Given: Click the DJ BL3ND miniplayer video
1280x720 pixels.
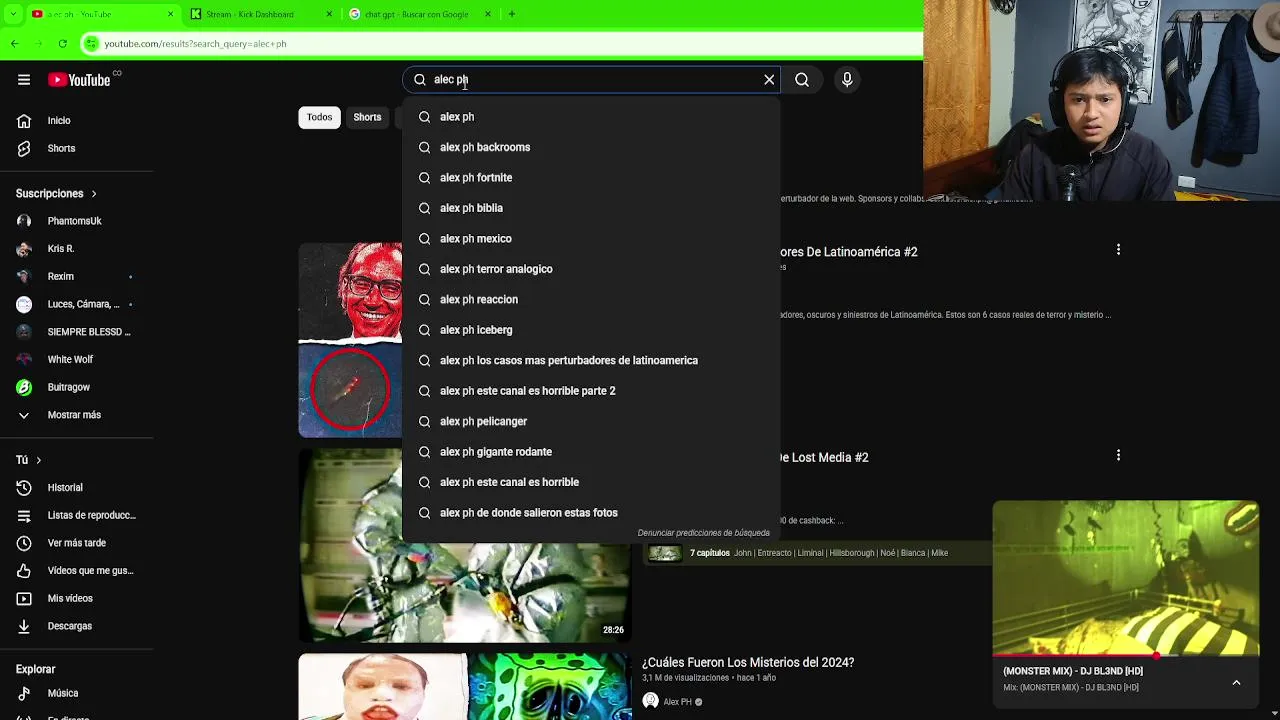Looking at the screenshot, I should (x=1125, y=578).
